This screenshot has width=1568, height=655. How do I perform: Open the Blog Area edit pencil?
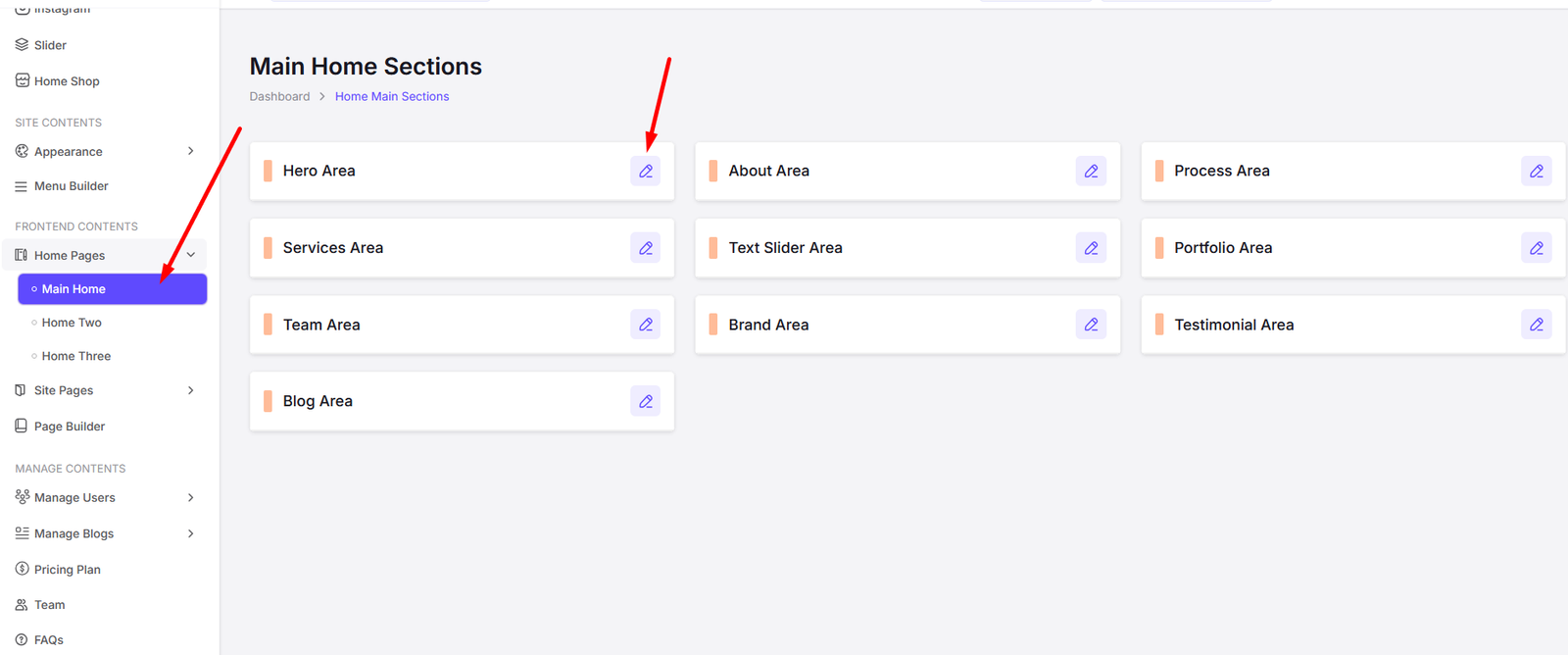(x=645, y=401)
